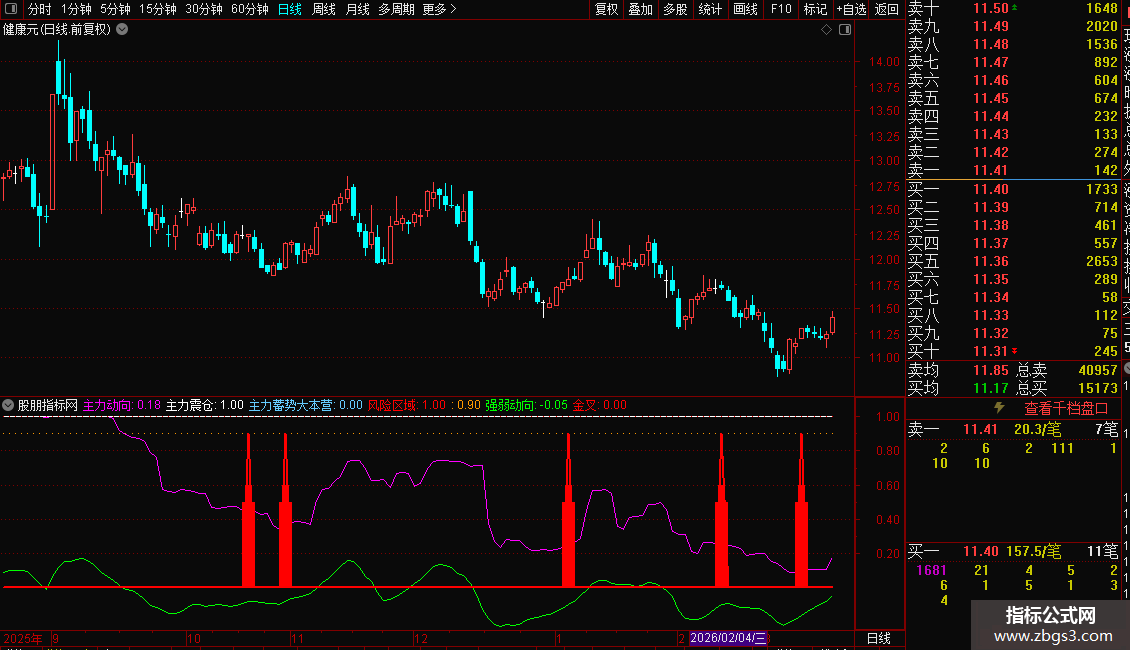Select the 卖五 price 11.45
Image resolution: width=1130 pixels, height=650 pixels.
[x=990, y=98]
